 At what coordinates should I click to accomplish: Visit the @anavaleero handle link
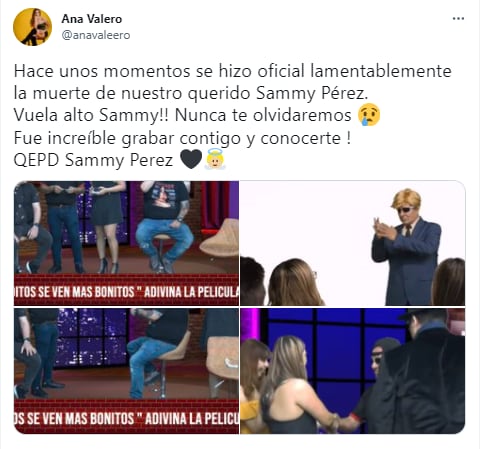click(x=96, y=35)
